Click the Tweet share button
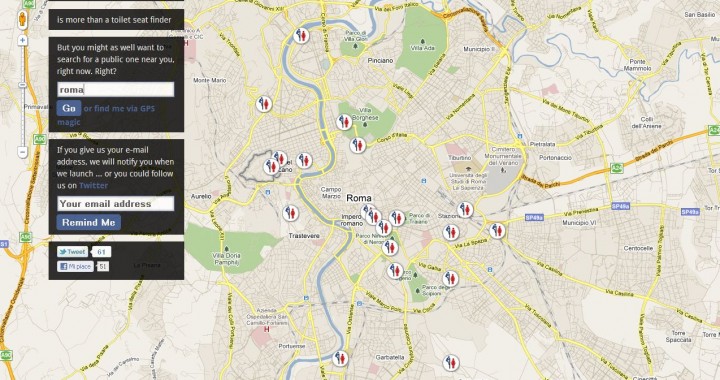The width and height of the screenshot is (720, 380). (72, 251)
